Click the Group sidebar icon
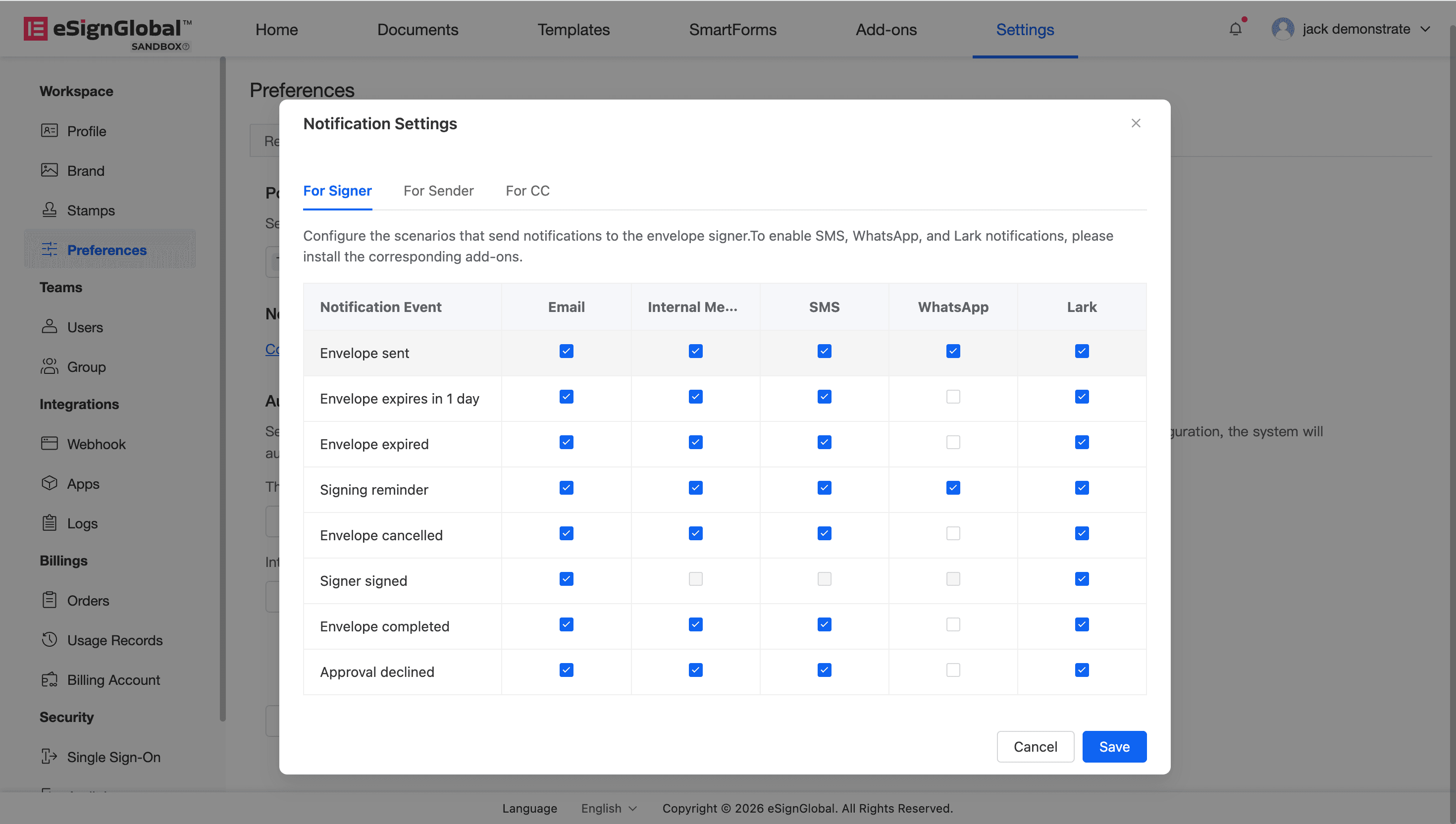 pos(49,366)
